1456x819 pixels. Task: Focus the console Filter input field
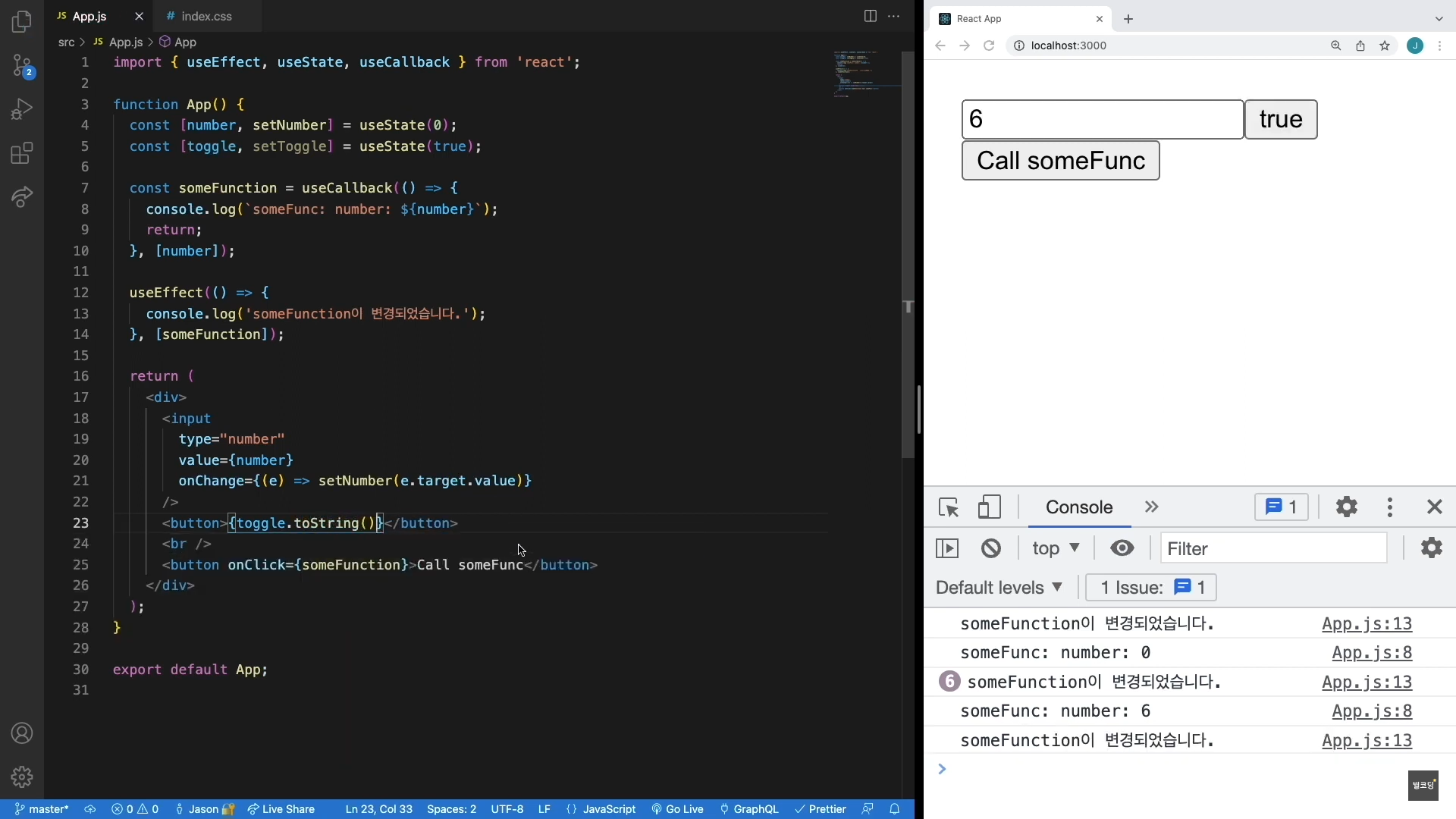1272,548
